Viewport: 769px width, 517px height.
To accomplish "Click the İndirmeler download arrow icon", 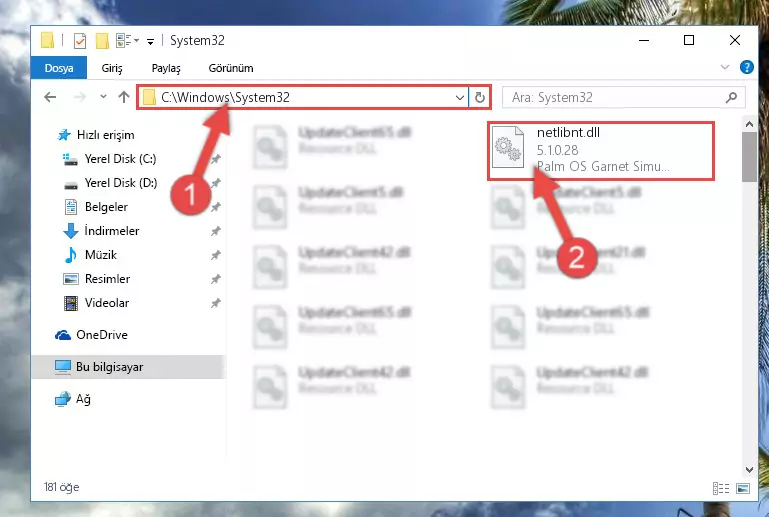I will (71, 231).
